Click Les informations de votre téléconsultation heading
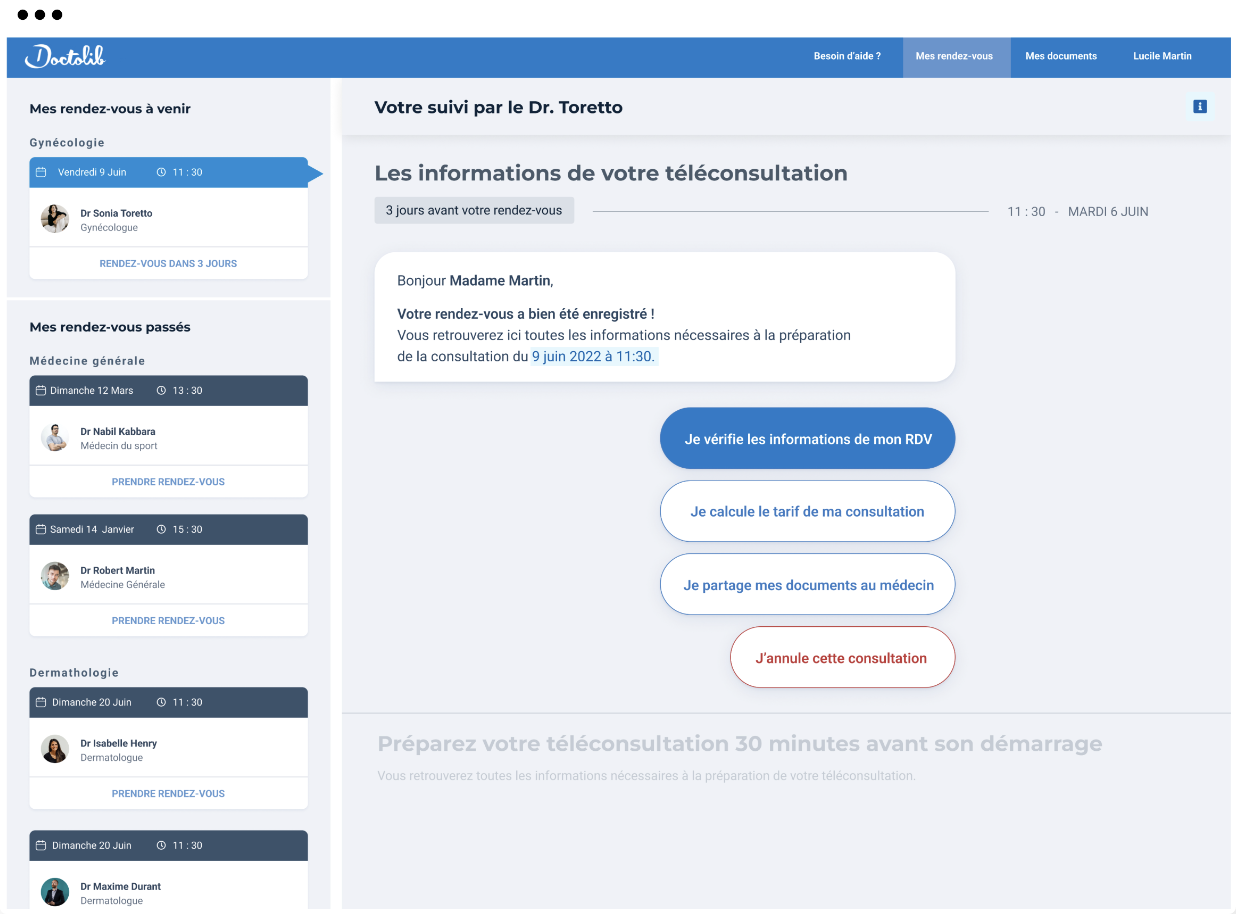Viewport: 1236px width, 914px height. coord(611,173)
